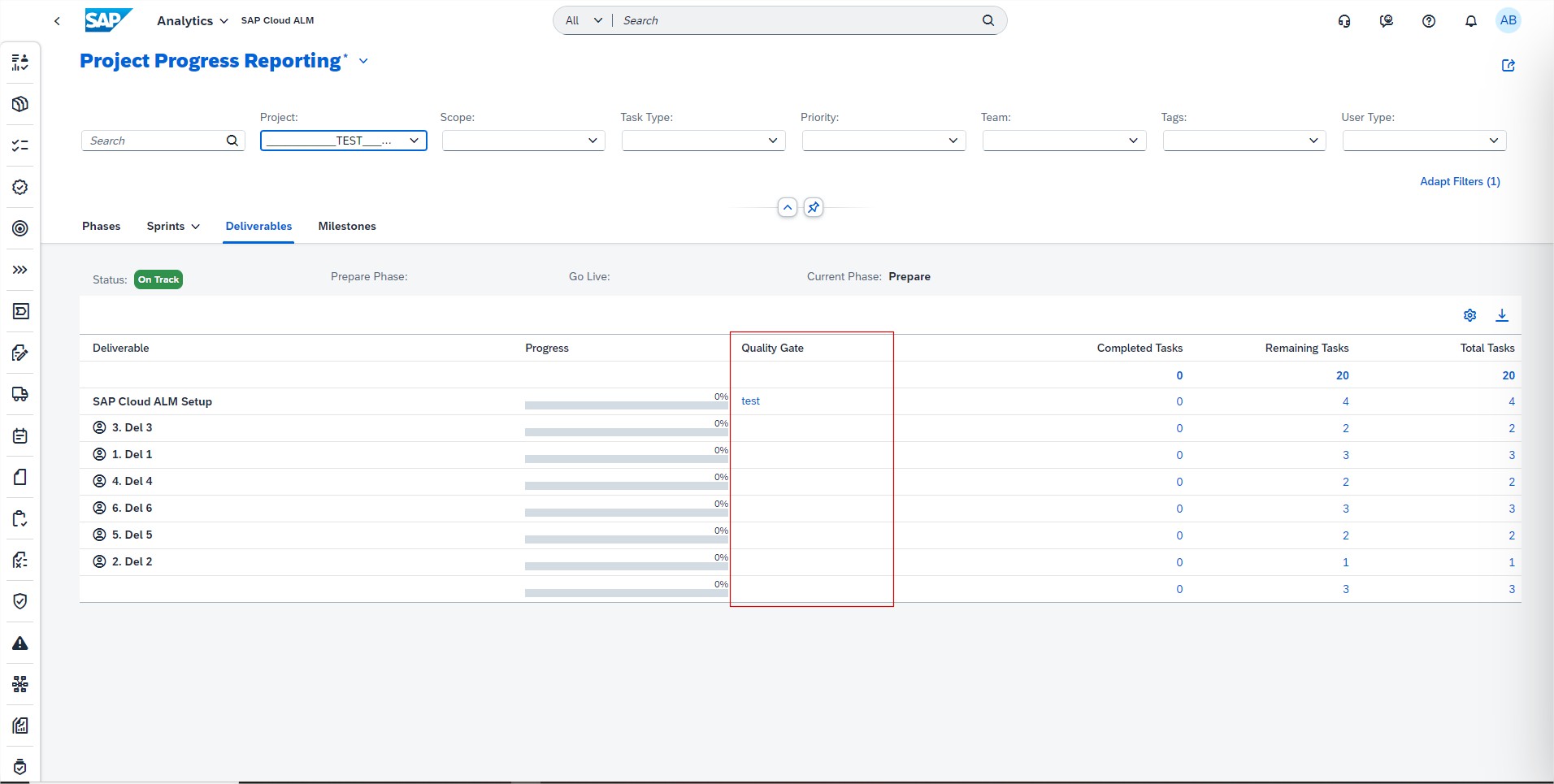The height and width of the screenshot is (784, 1554).
Task: Click the headset support icon
Action: click(x=1344, y=21)
